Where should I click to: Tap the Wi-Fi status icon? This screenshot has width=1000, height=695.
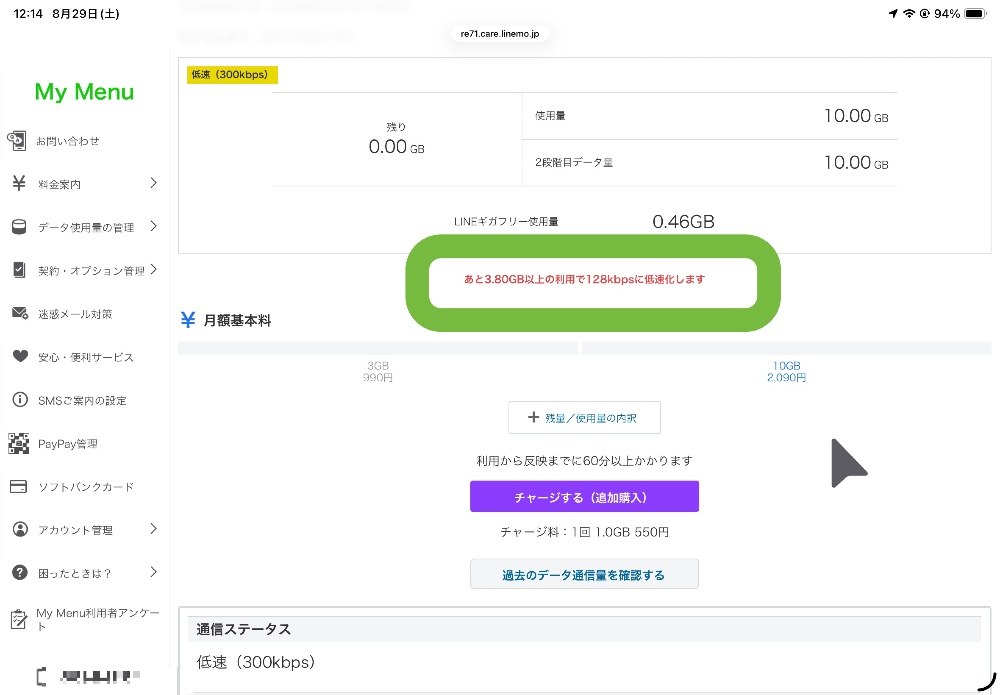click(909, 13)
